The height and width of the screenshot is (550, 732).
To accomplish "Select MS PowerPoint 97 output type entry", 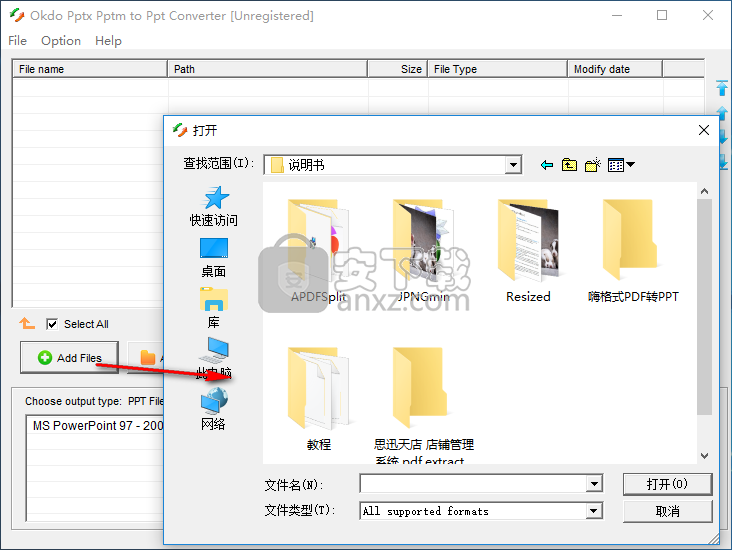I will point(95,426).
